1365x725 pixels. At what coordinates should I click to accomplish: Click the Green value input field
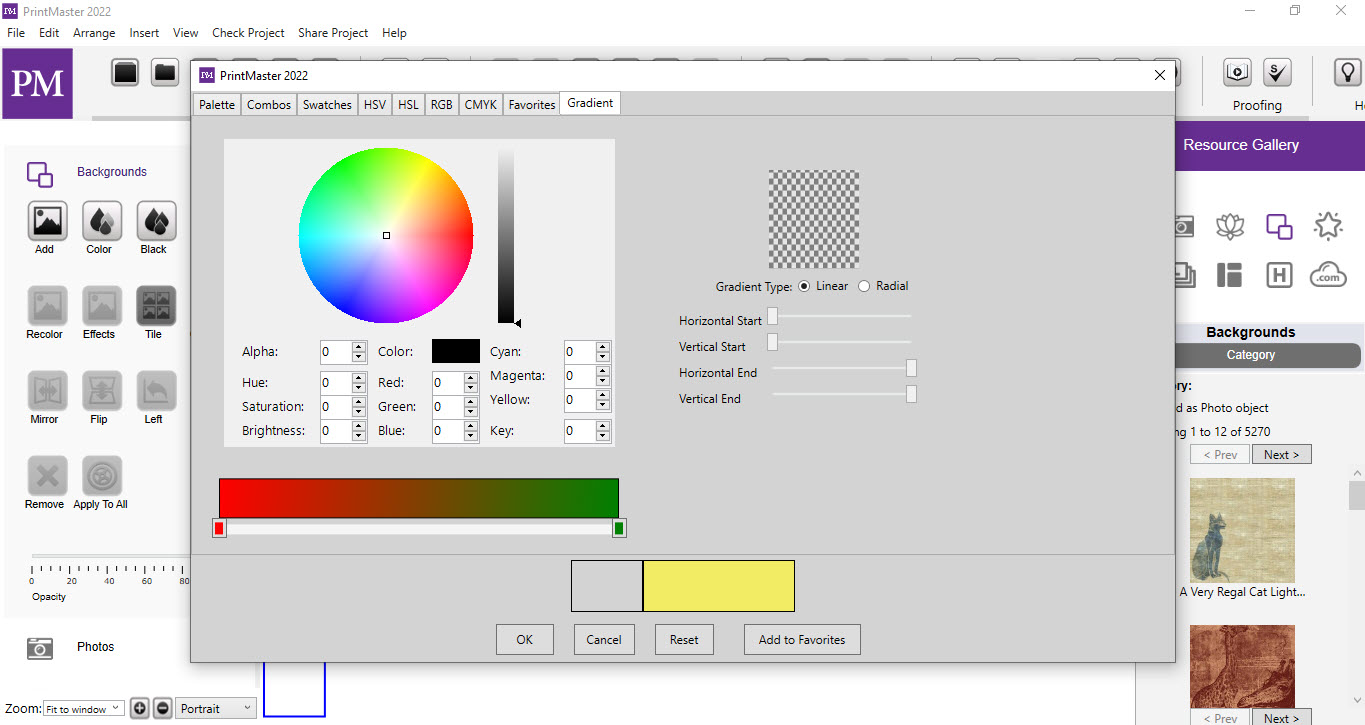(x=448, y=407)
